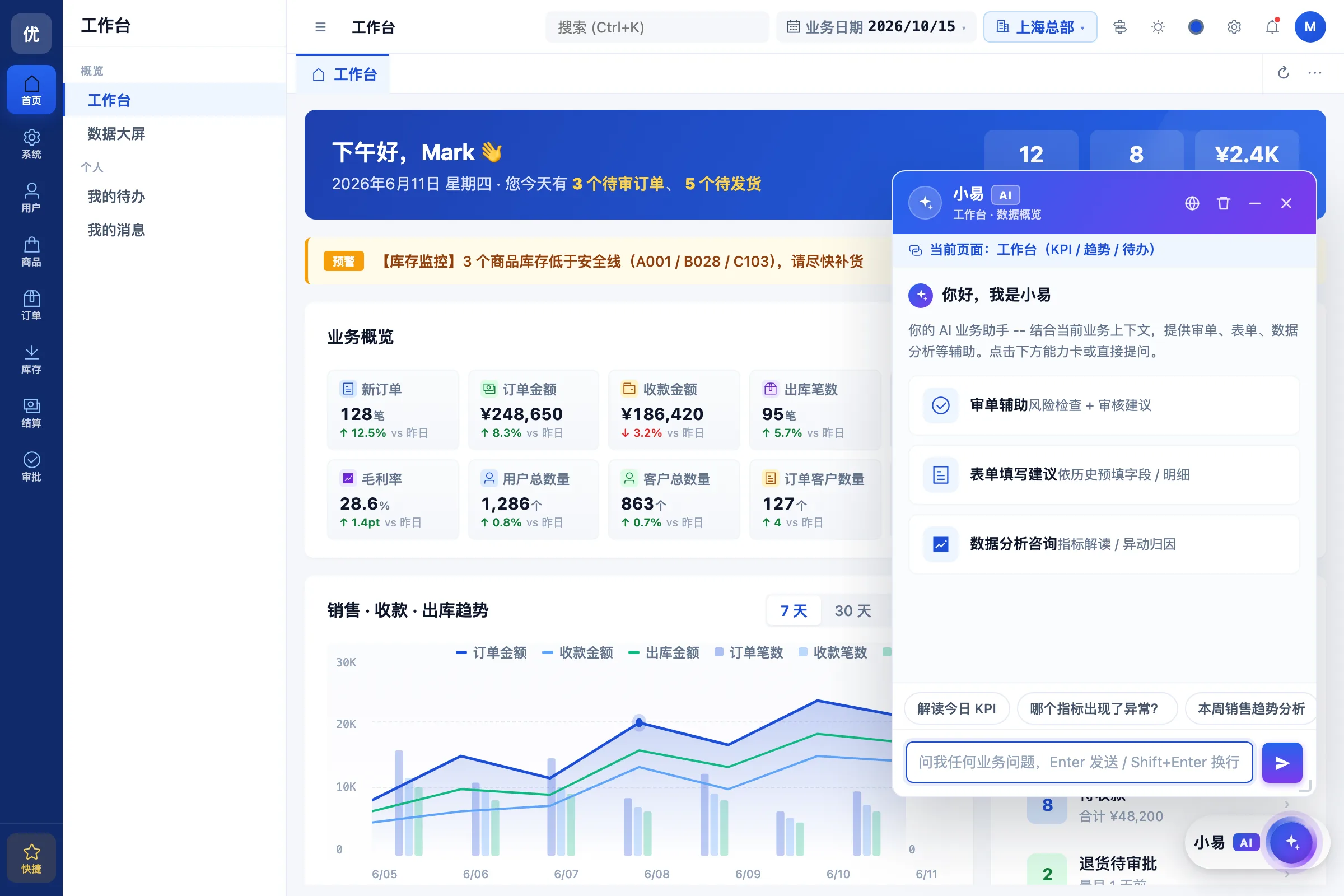Open 我的消息 in side menu
Screen dimensions: 1344x896
click(x=174, y=230)
